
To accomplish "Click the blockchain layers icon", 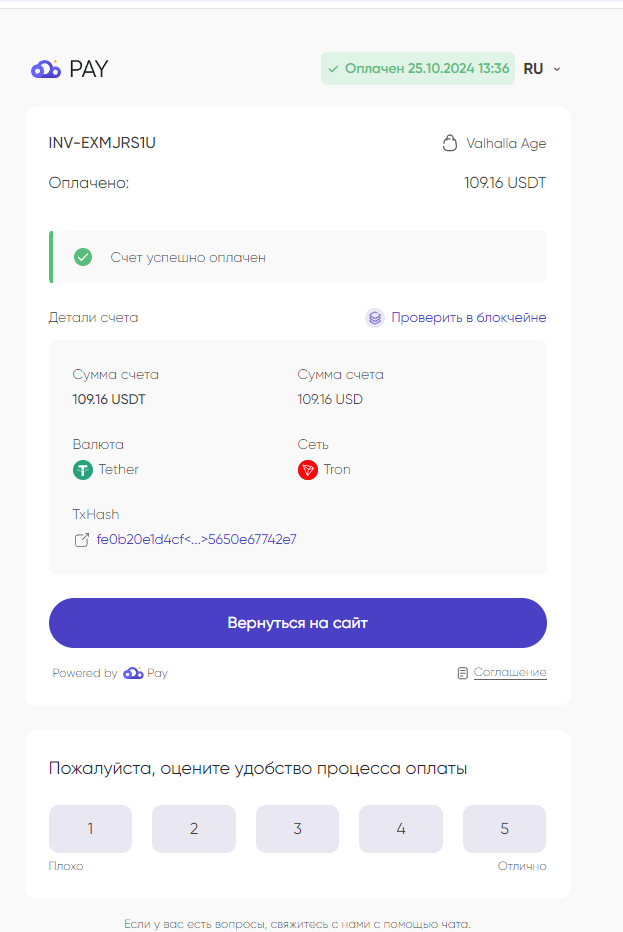I will [x=375, y=318].
